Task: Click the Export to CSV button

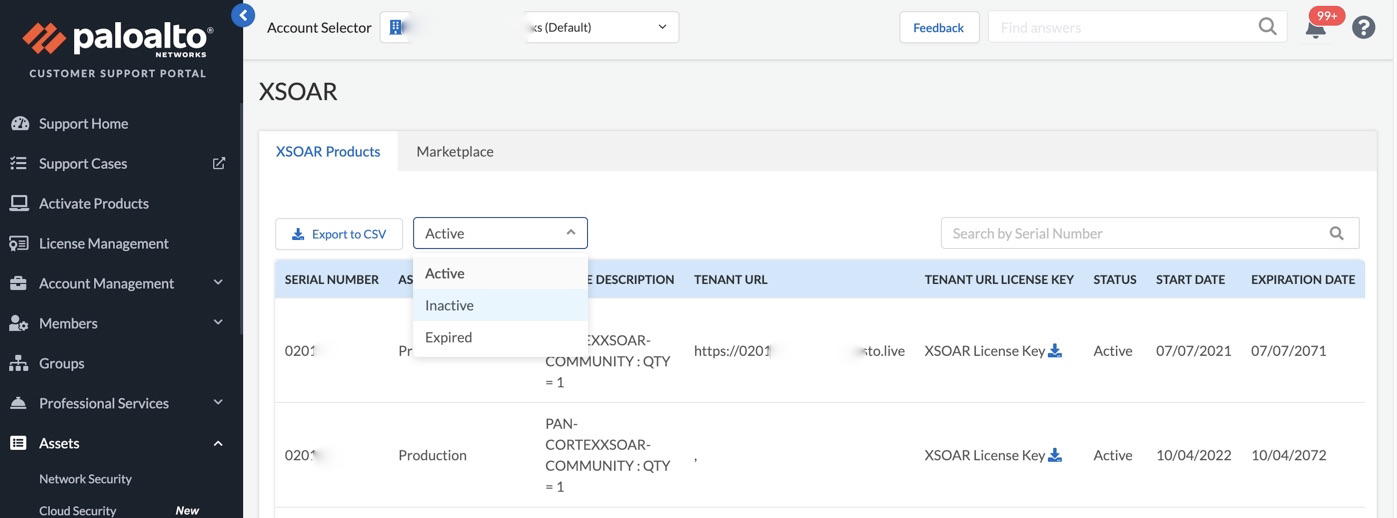Action: click(339, 234)
